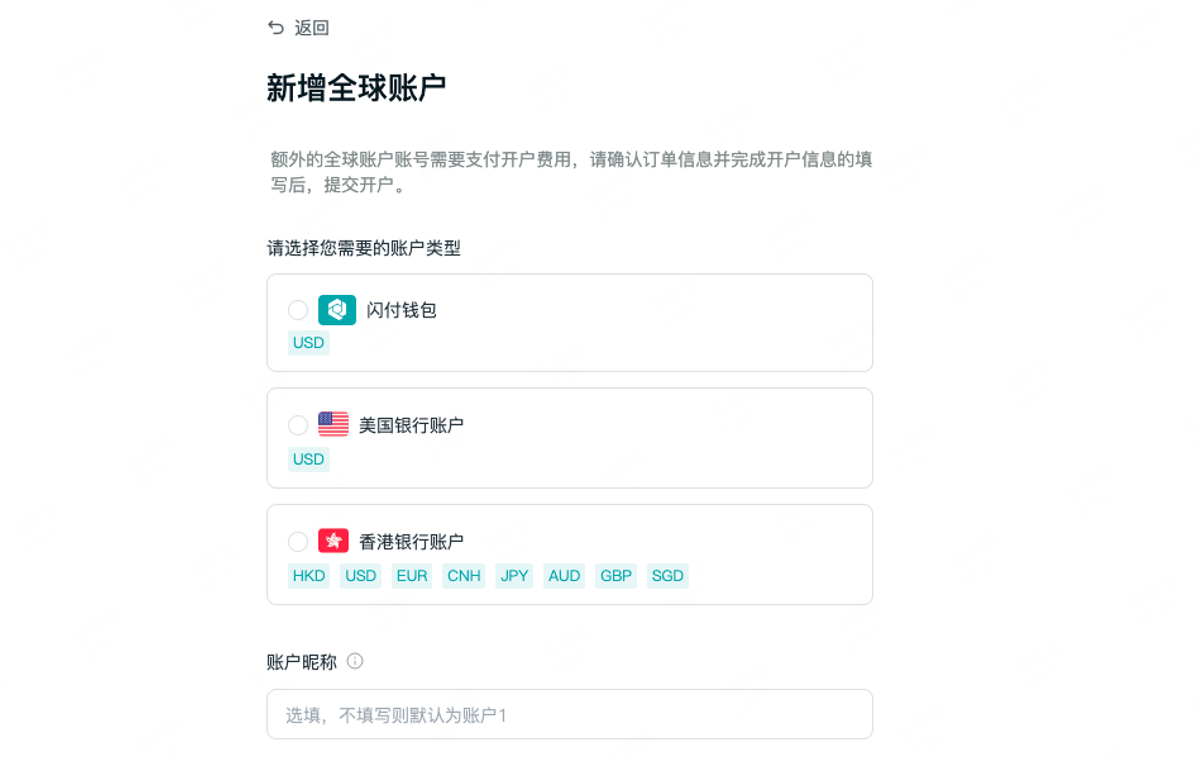Click the 闪付钱包 wallet logo icon
Image resolution: width=1202 pixels, height=757 pixels.
point(337,310)
